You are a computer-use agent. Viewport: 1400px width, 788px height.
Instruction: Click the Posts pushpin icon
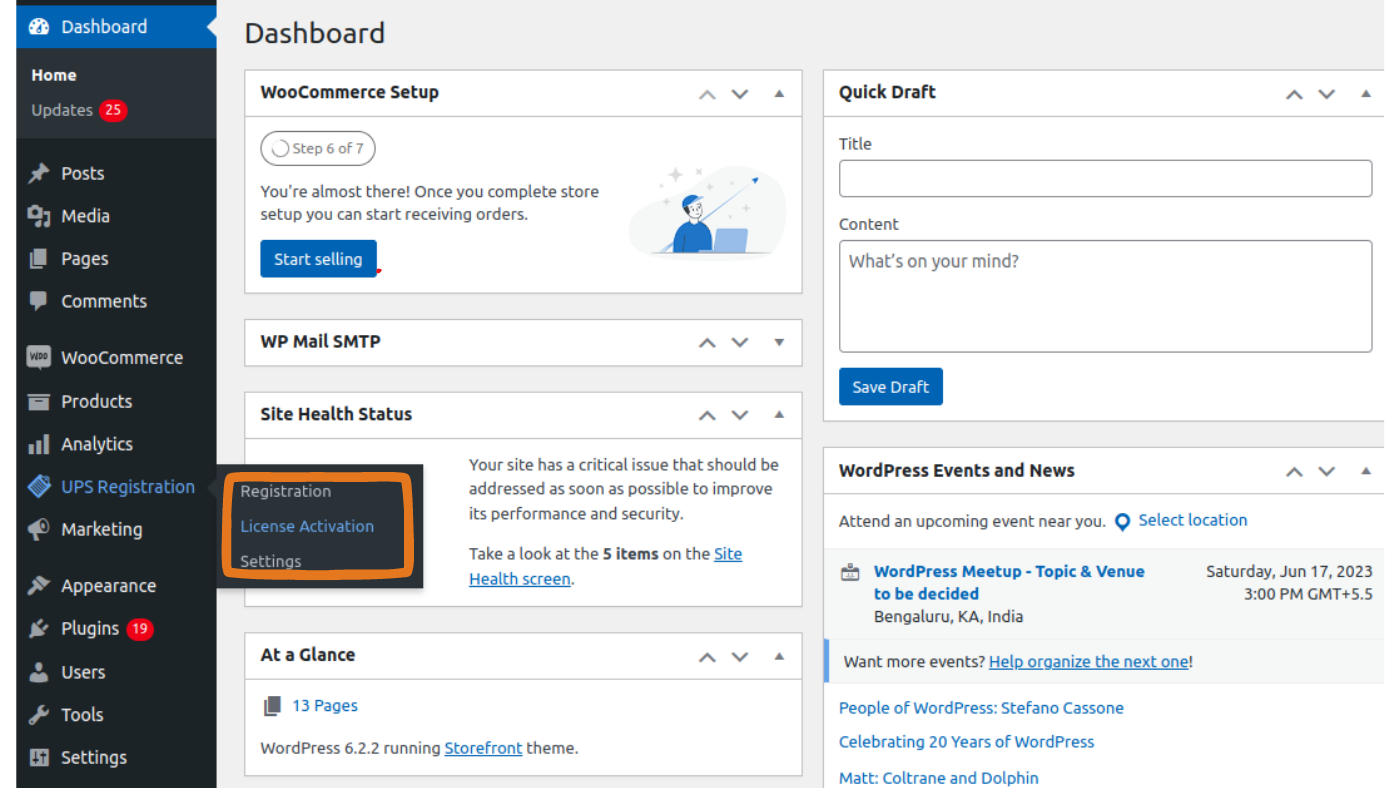39,173
